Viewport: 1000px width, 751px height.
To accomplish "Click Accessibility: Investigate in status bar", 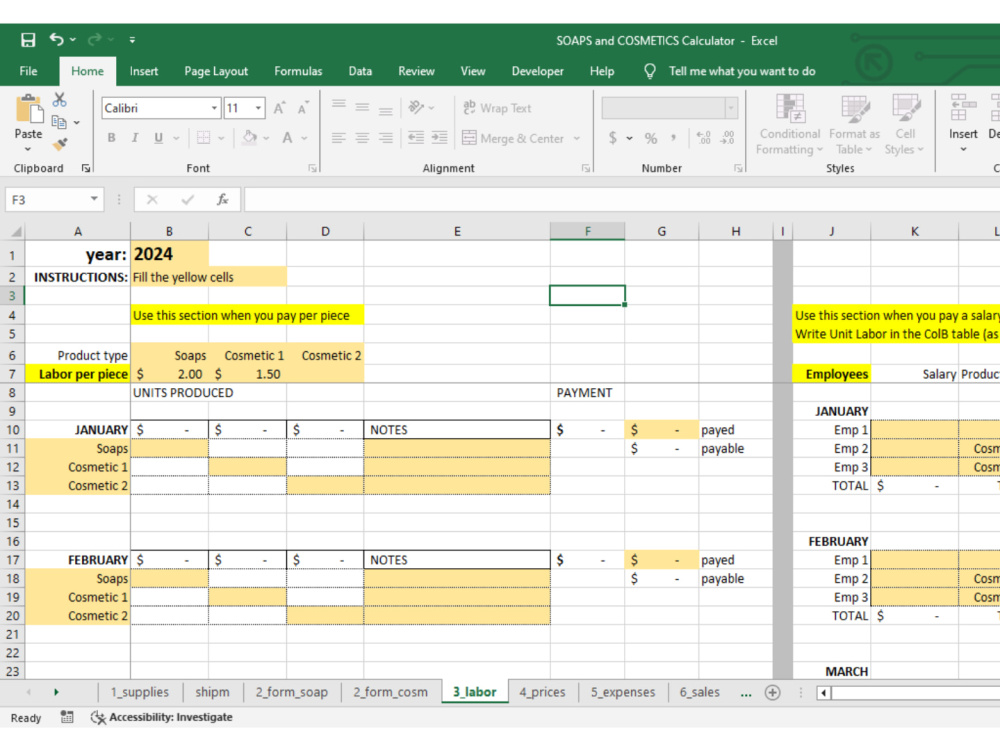I will pos(162,717).
